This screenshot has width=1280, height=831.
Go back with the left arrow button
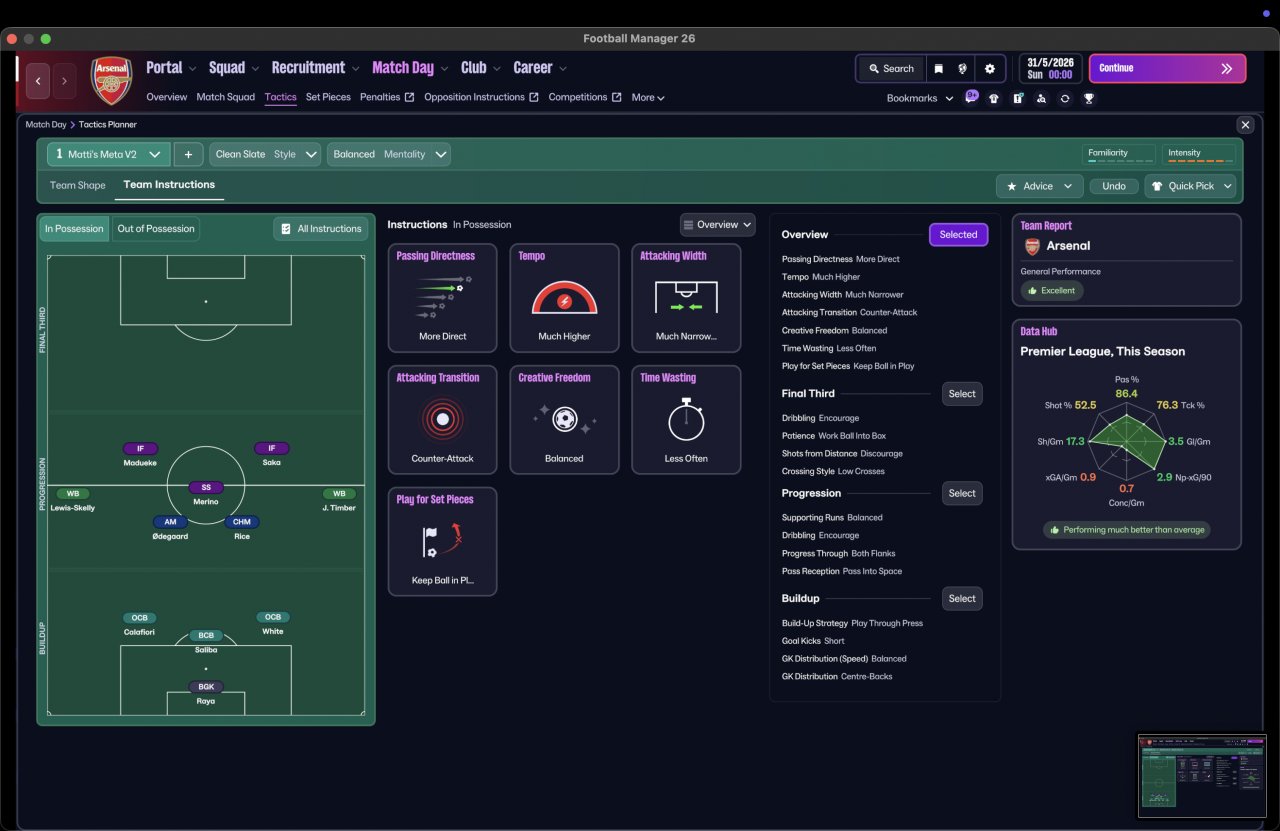point(38,80)
